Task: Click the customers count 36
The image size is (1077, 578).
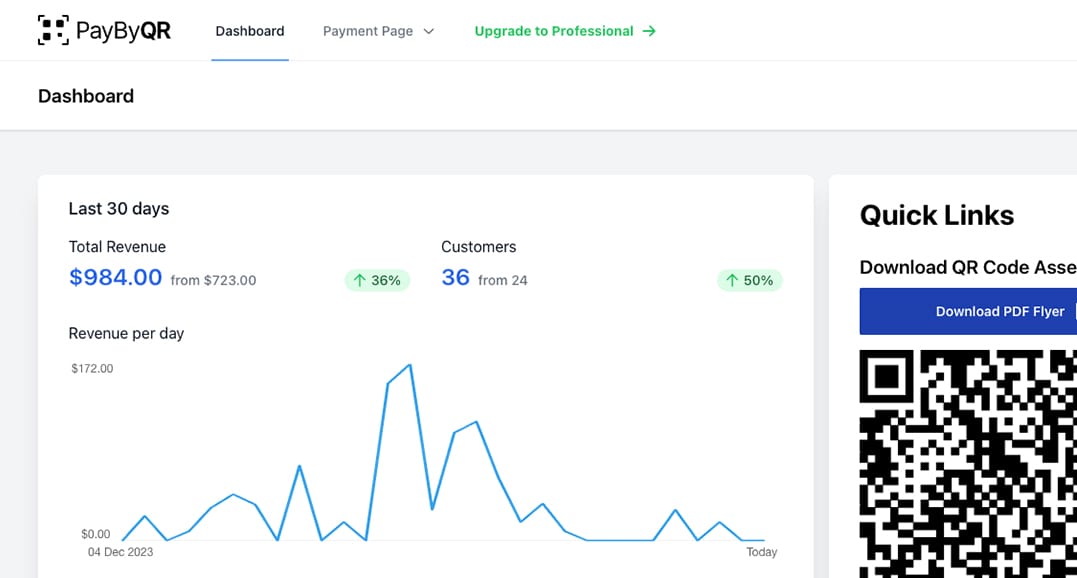Action: click(455, 277)
